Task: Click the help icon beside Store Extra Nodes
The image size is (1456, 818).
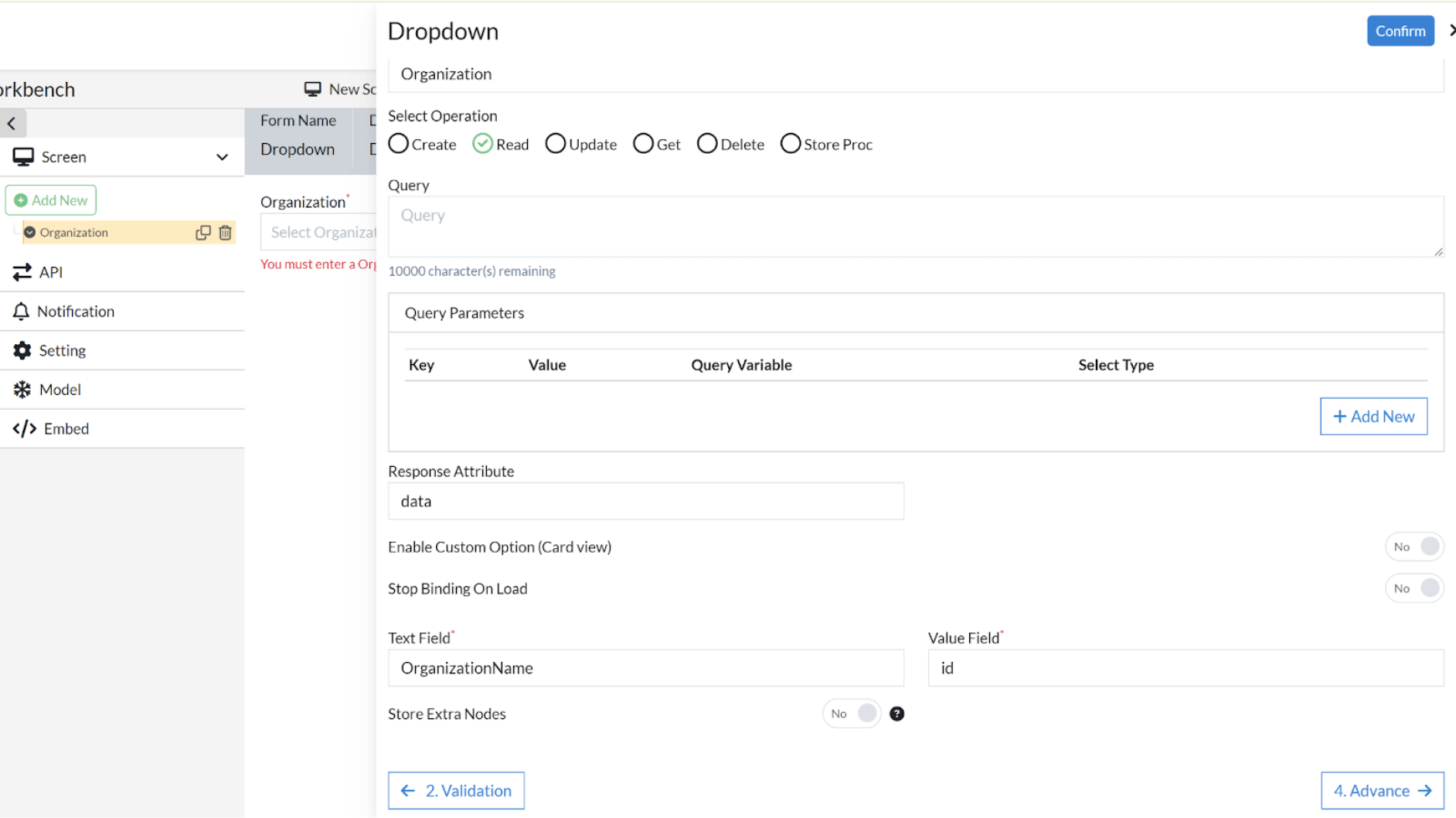Action: 896,714
